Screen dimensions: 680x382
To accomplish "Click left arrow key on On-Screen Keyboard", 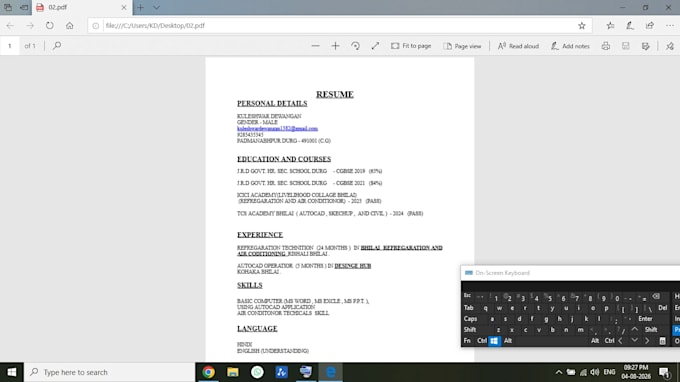I will [621, 341].
